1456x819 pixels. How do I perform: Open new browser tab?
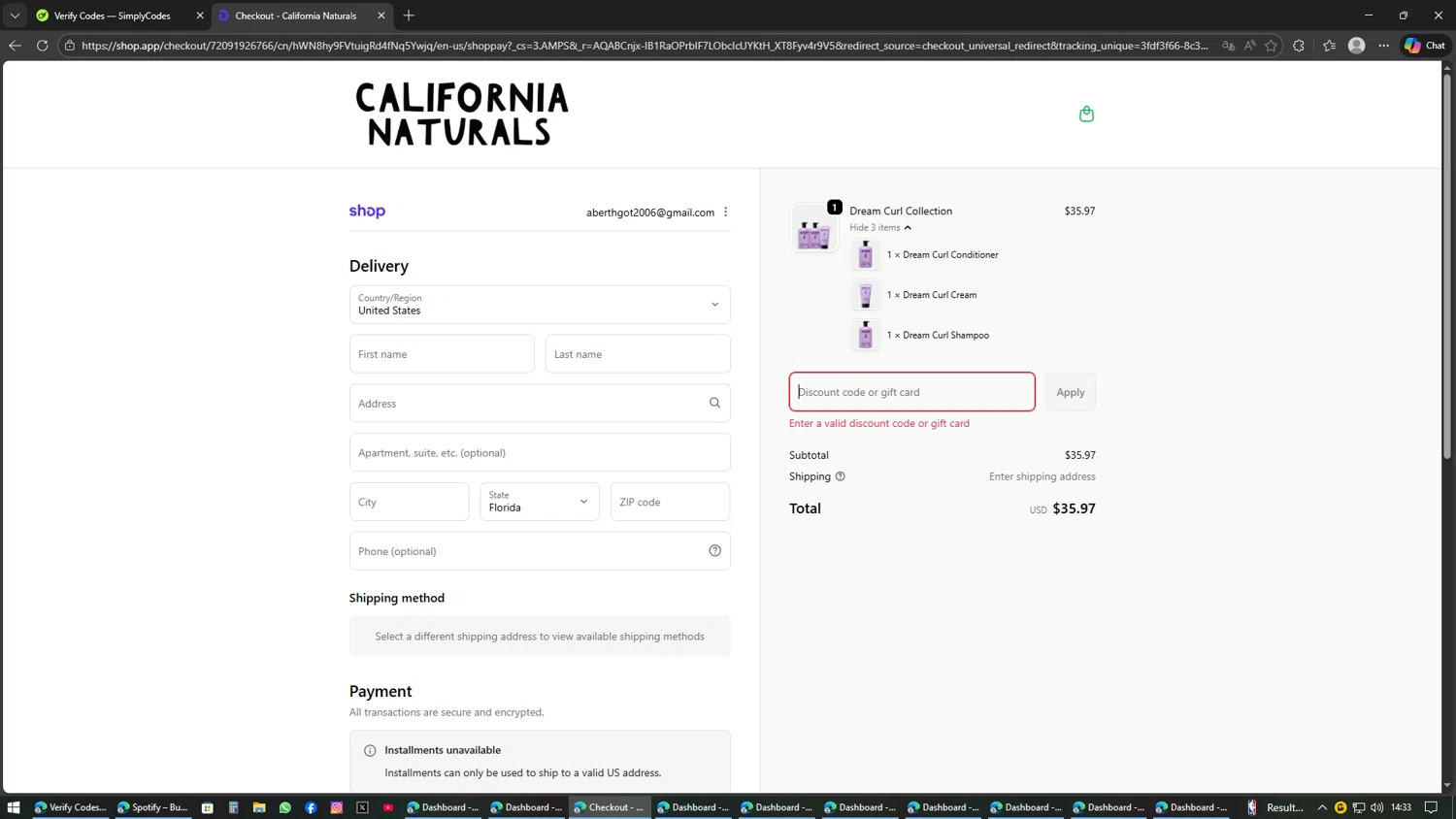click(x=409, y=16)
